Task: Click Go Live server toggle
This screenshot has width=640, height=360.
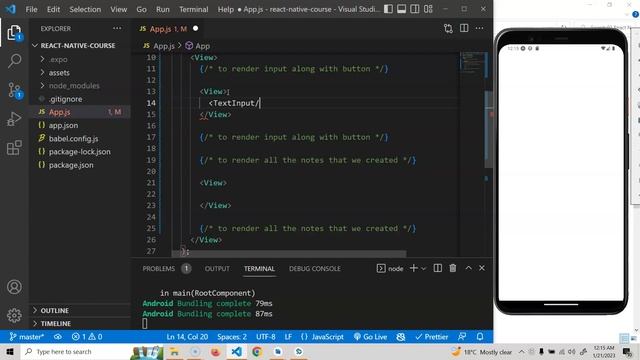Action: (370, 337)
